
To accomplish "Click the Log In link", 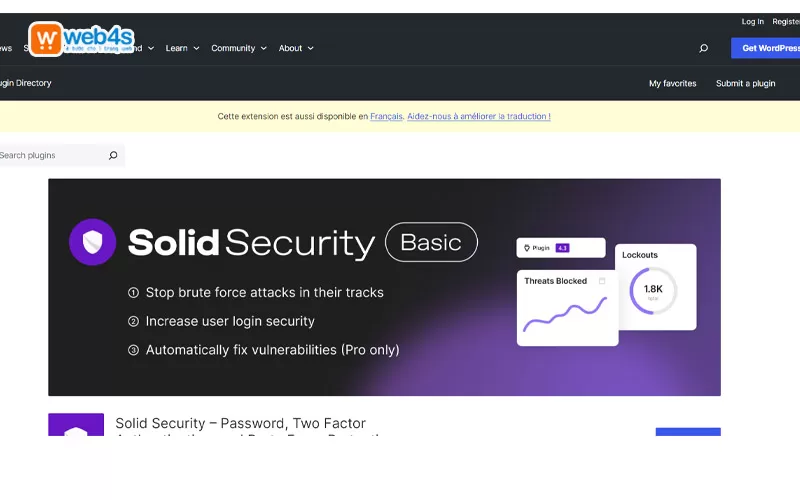I will click(x=752, y=21).
